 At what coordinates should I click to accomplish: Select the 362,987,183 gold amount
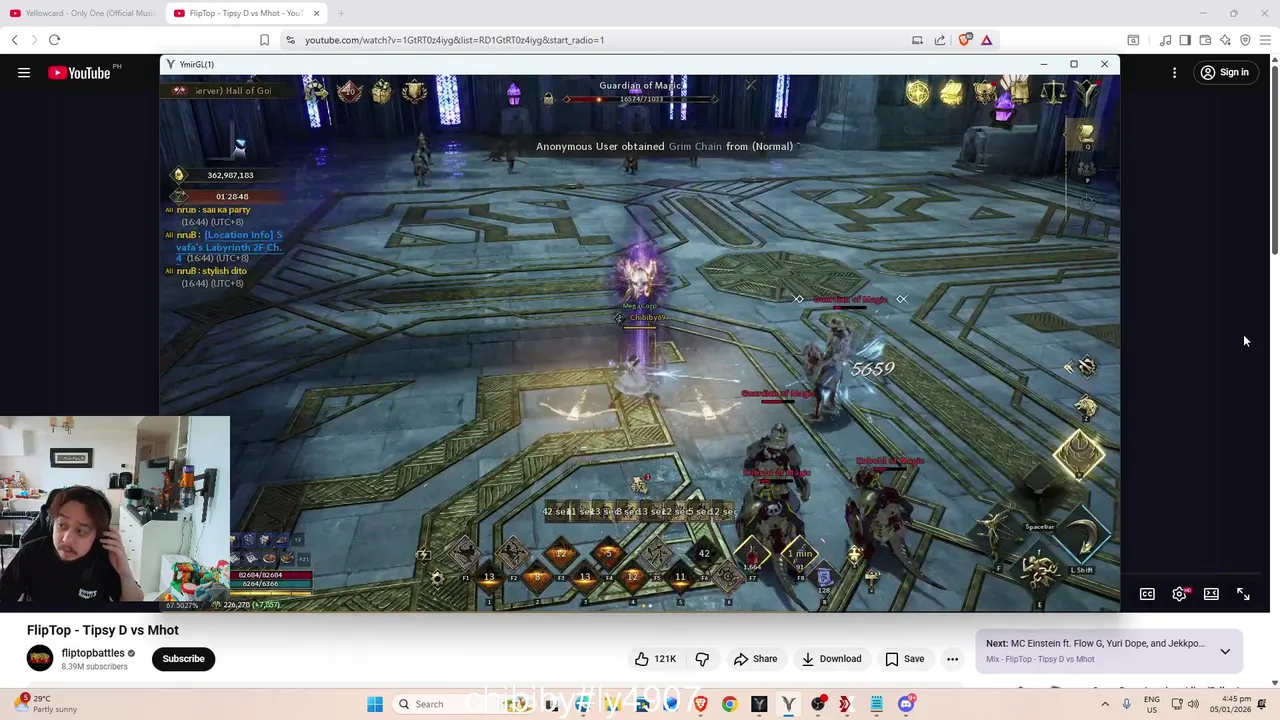(x=230, y=175)
